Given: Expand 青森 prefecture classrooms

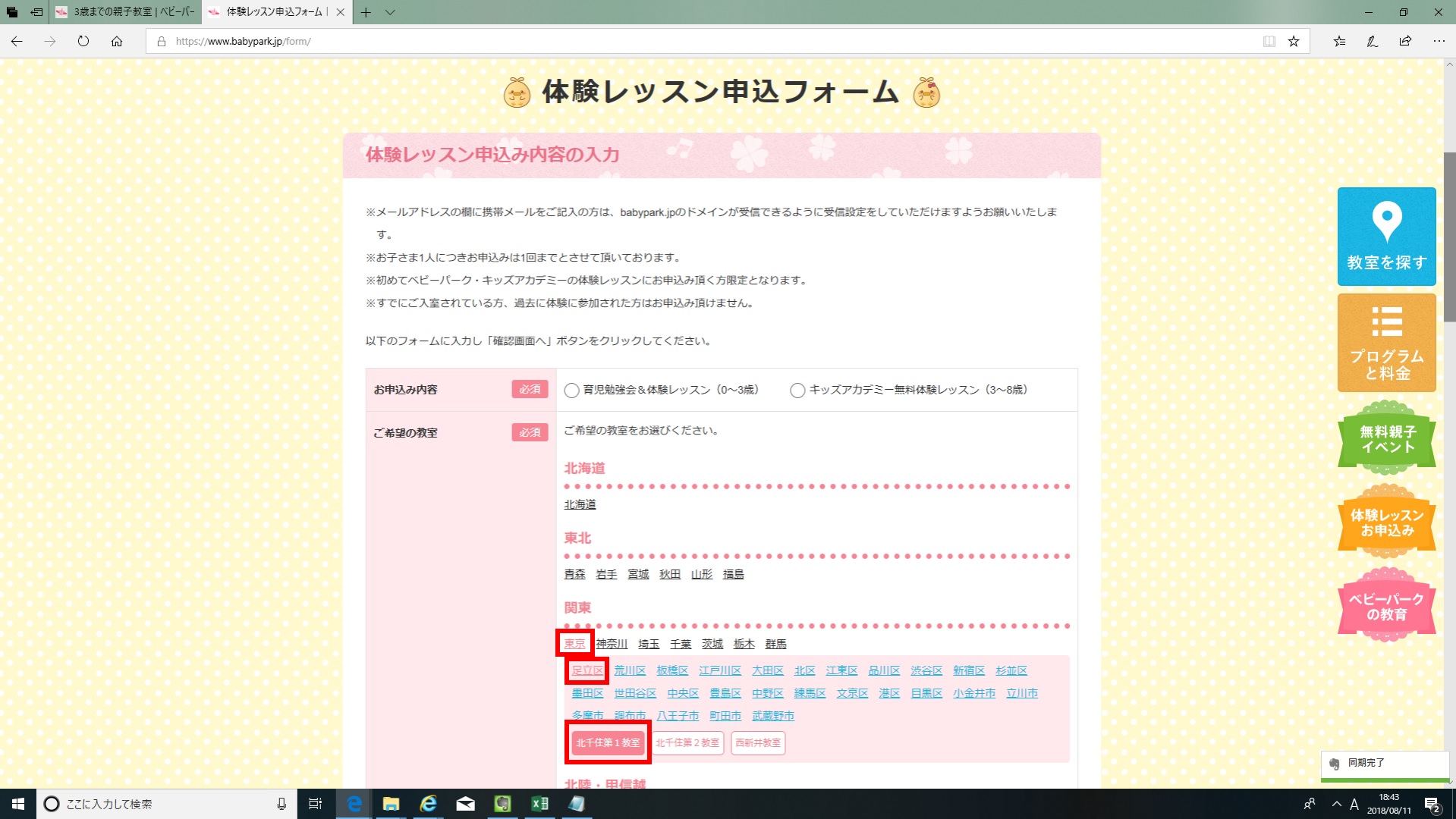Looking at the screenshot, I should (x=574, y=575).
